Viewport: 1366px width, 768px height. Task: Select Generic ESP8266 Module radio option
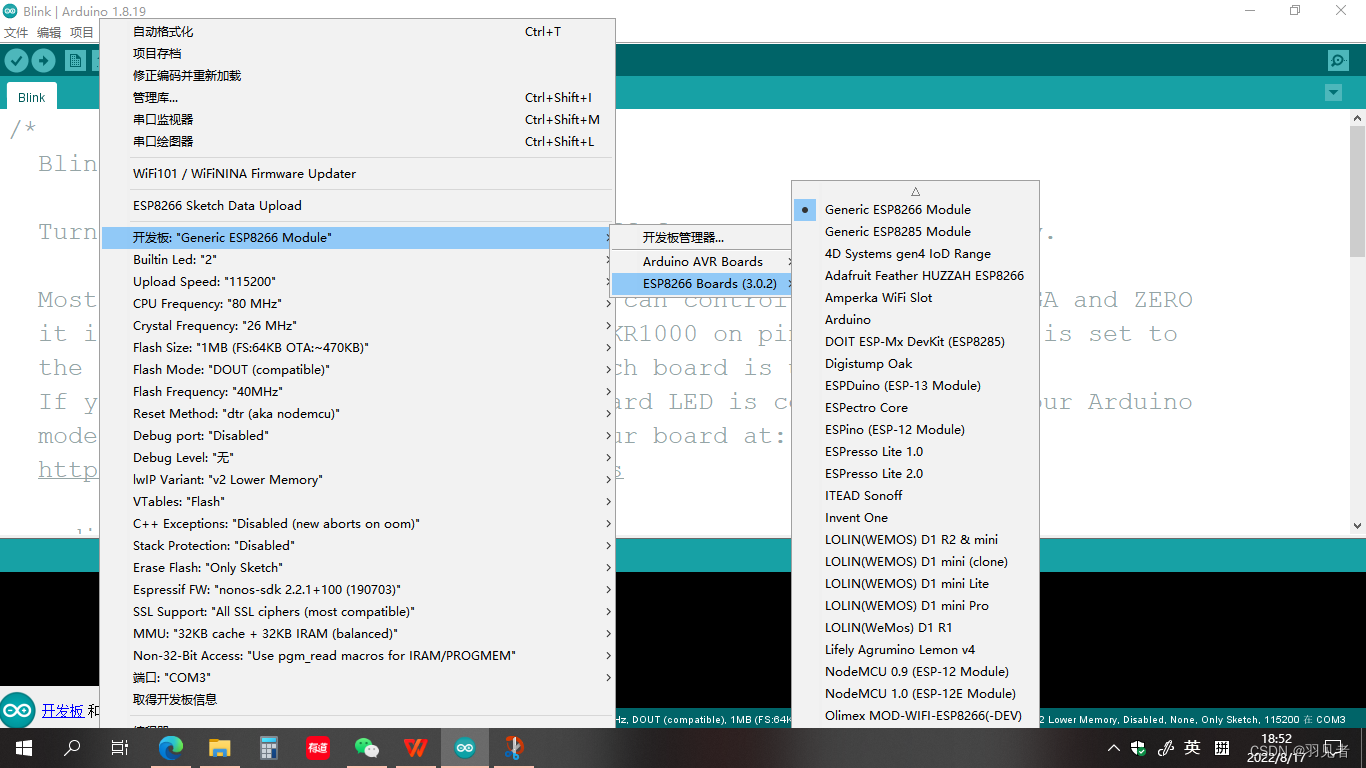tap(915, 210)
